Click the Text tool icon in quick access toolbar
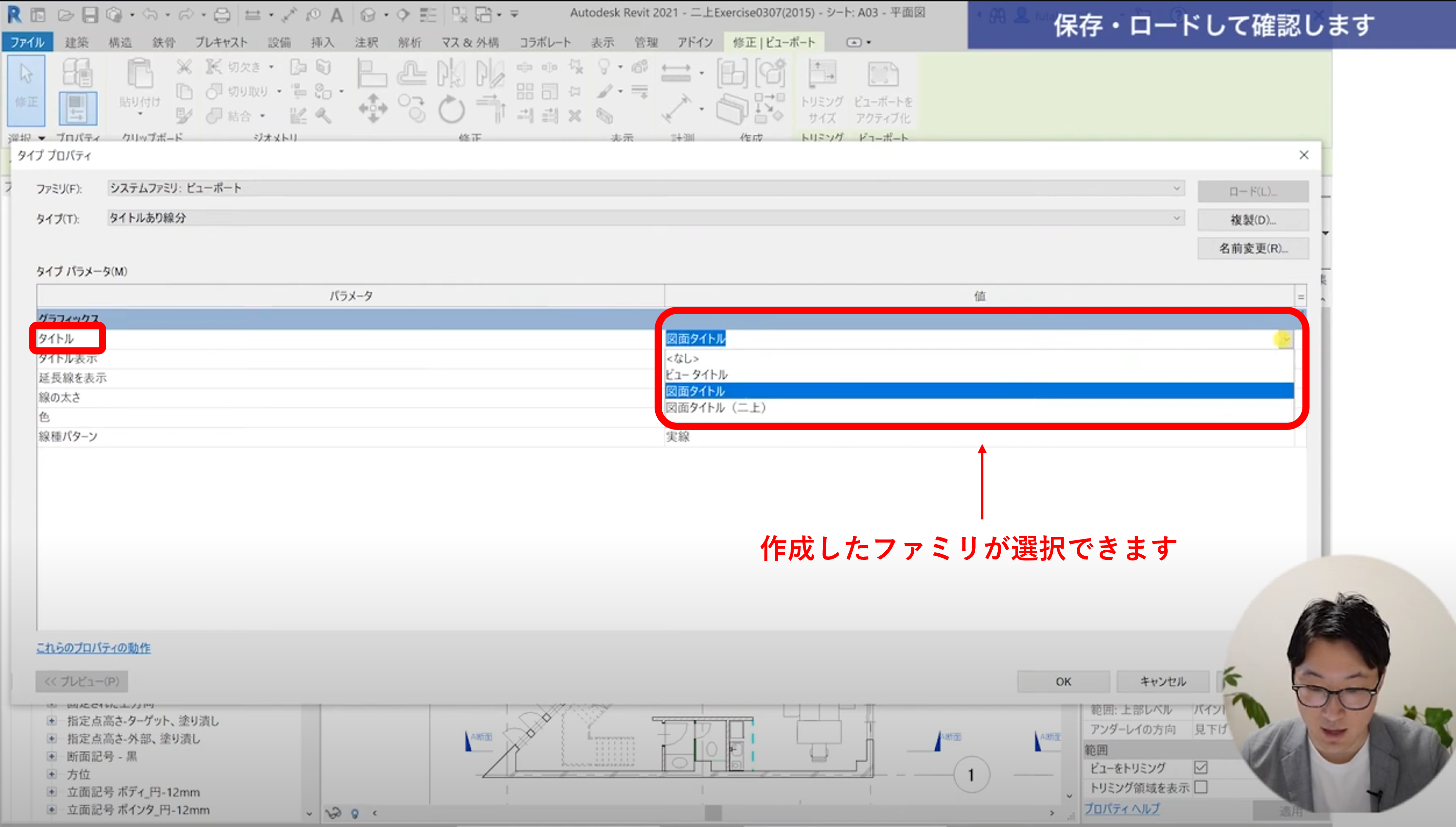 (x=337, y=15)
